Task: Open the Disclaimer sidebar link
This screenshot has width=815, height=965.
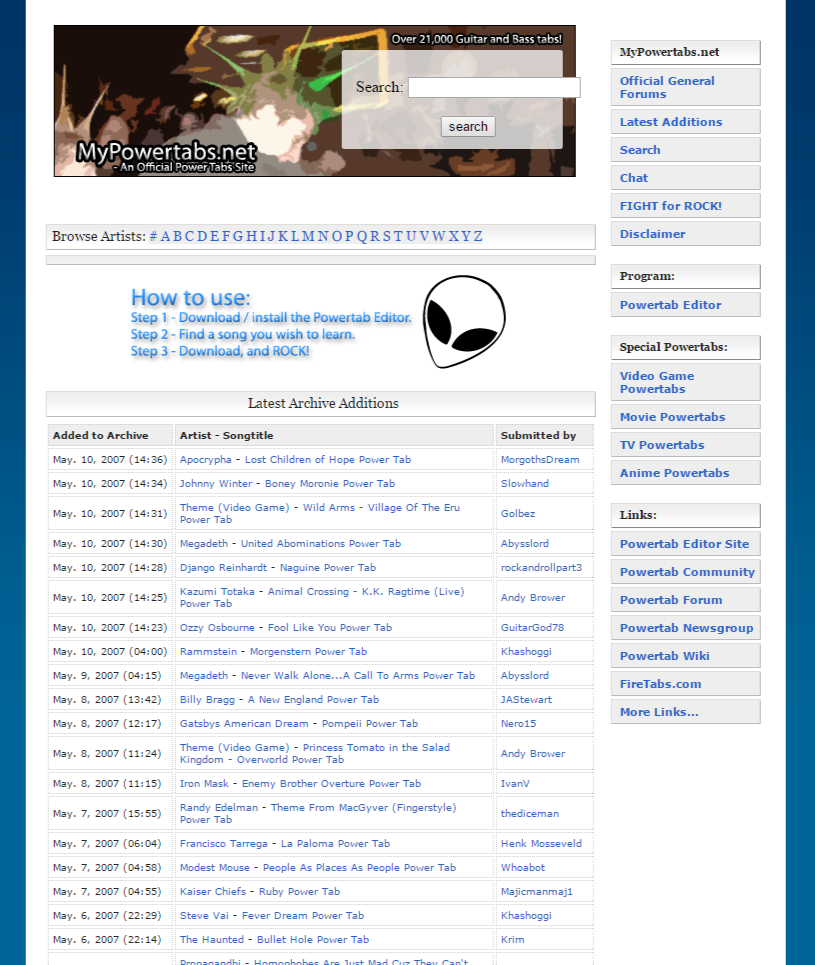Action: click(652, 234)
